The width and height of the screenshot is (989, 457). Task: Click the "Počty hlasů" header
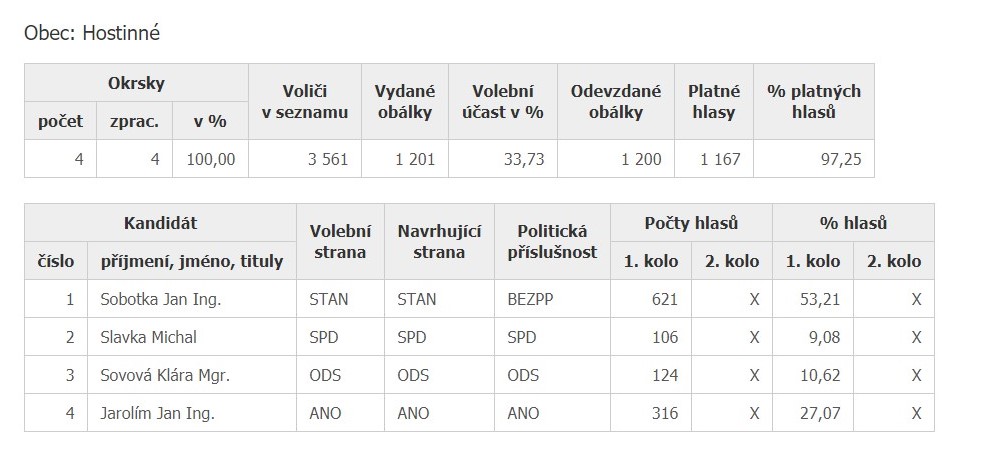coord(691,223)
